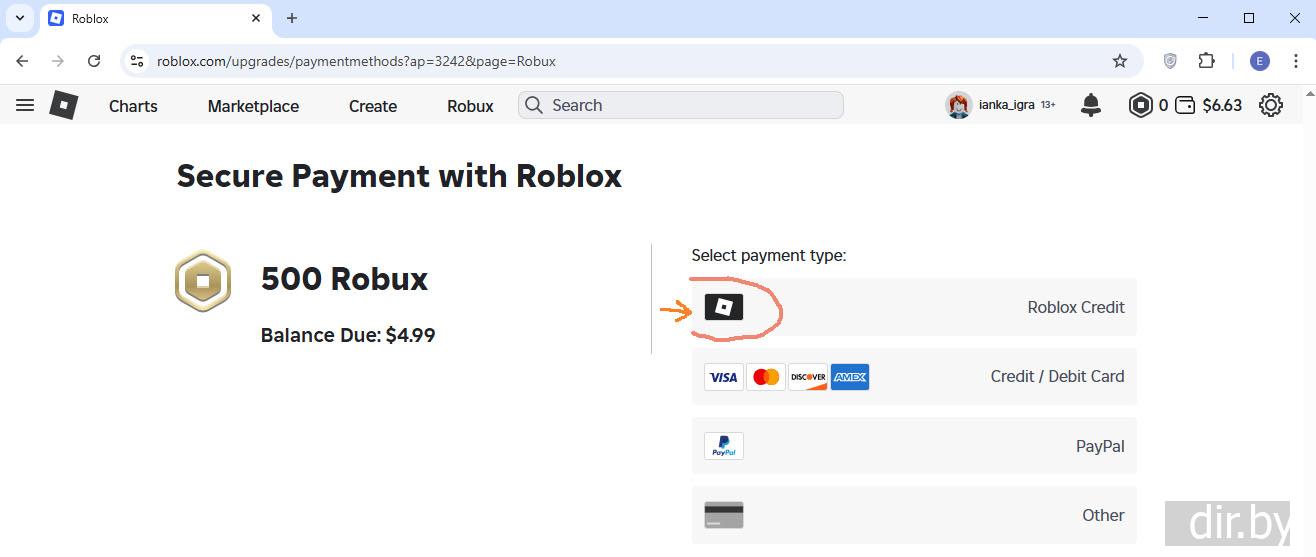Open the Create nav link
1316x557 pixels.
pos(373,106)
